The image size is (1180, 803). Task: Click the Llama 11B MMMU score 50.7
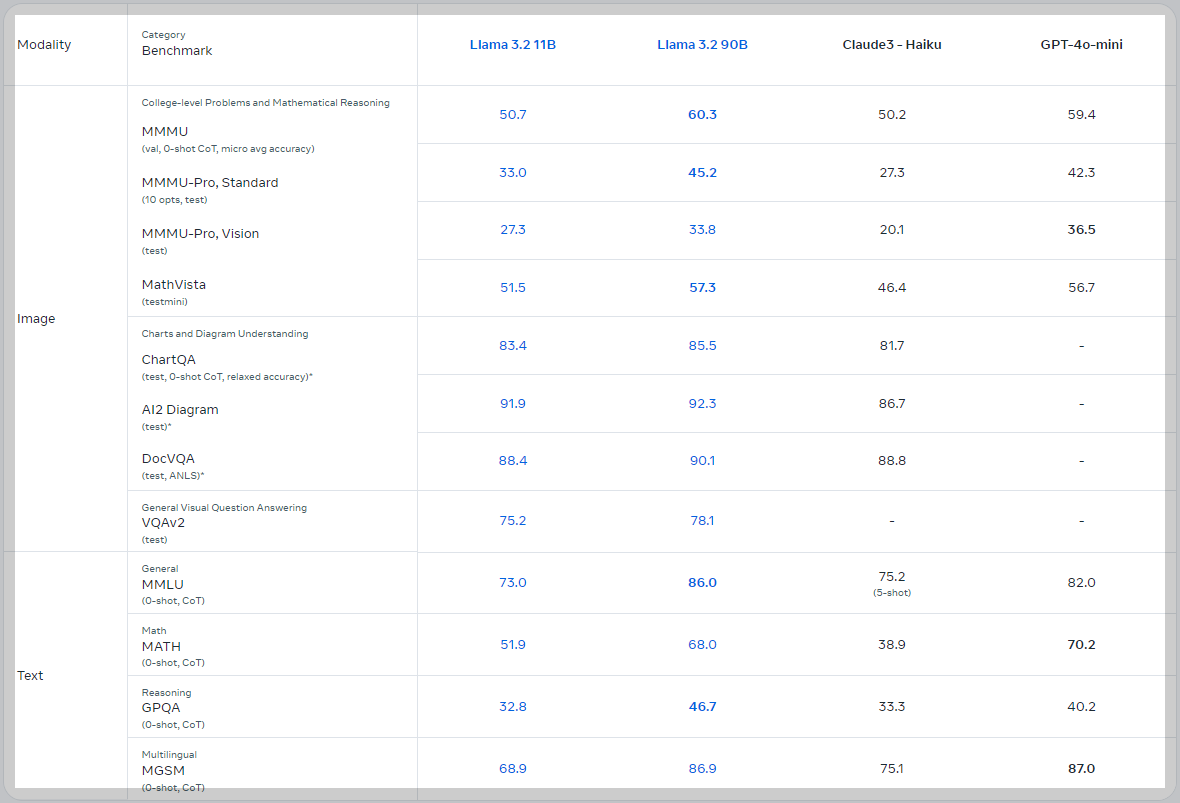click(x=512, y=114)
